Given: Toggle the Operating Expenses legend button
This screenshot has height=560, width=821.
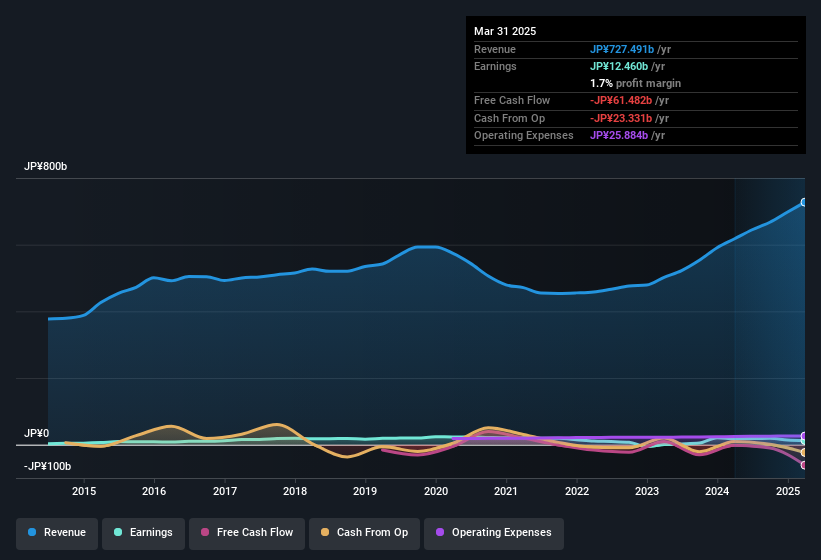Looking at the screenshot, I should 494,533.
